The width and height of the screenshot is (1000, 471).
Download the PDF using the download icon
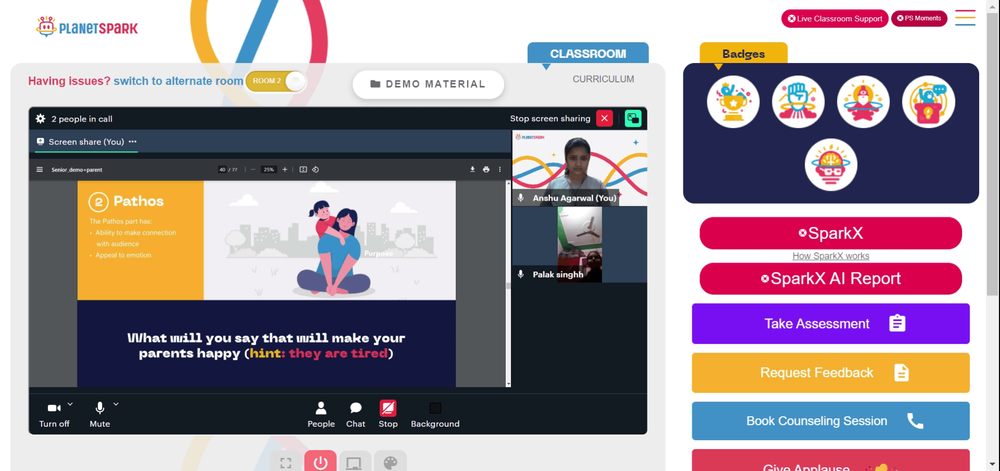point(473,170)
